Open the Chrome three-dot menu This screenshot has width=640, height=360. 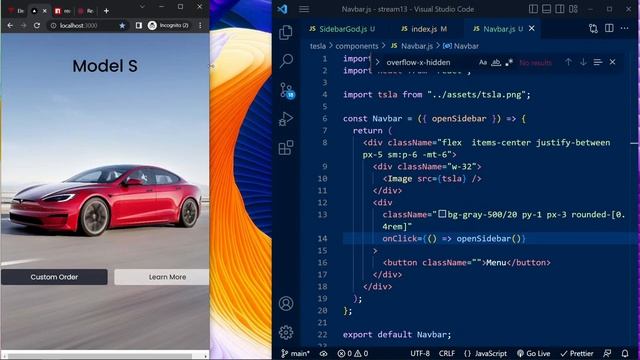(200, 25)
